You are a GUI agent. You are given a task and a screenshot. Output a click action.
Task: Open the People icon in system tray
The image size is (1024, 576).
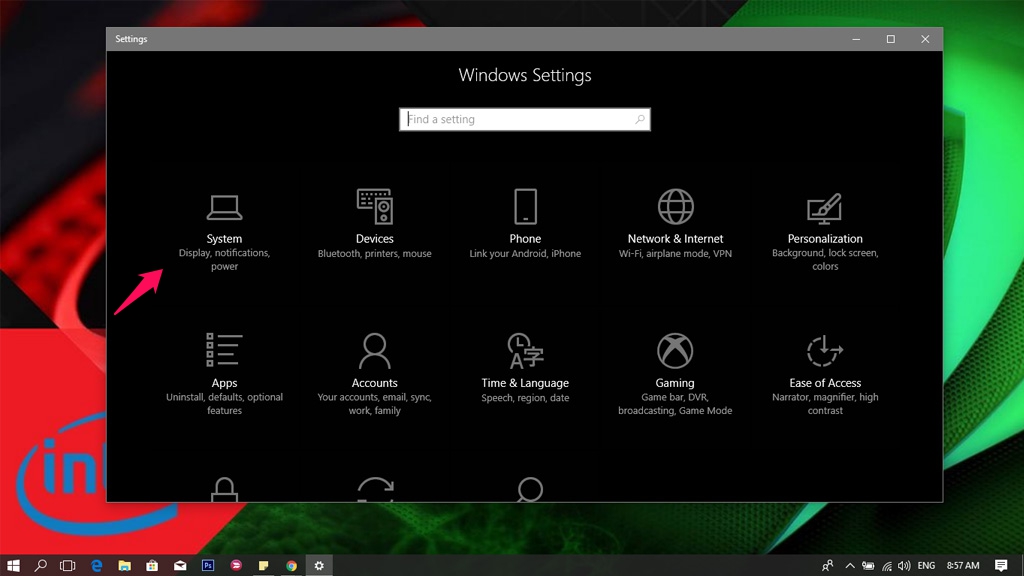click(827, 566)
